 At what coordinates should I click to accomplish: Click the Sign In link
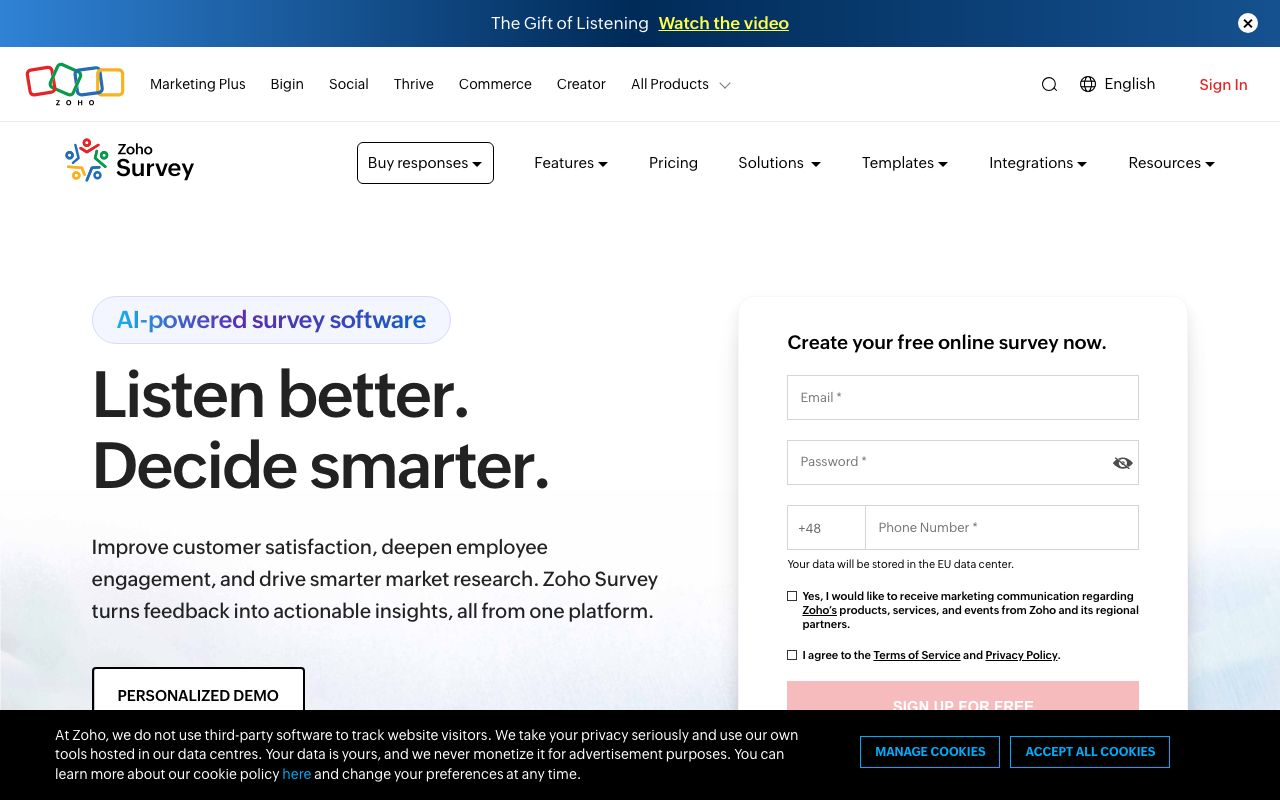1223,85
